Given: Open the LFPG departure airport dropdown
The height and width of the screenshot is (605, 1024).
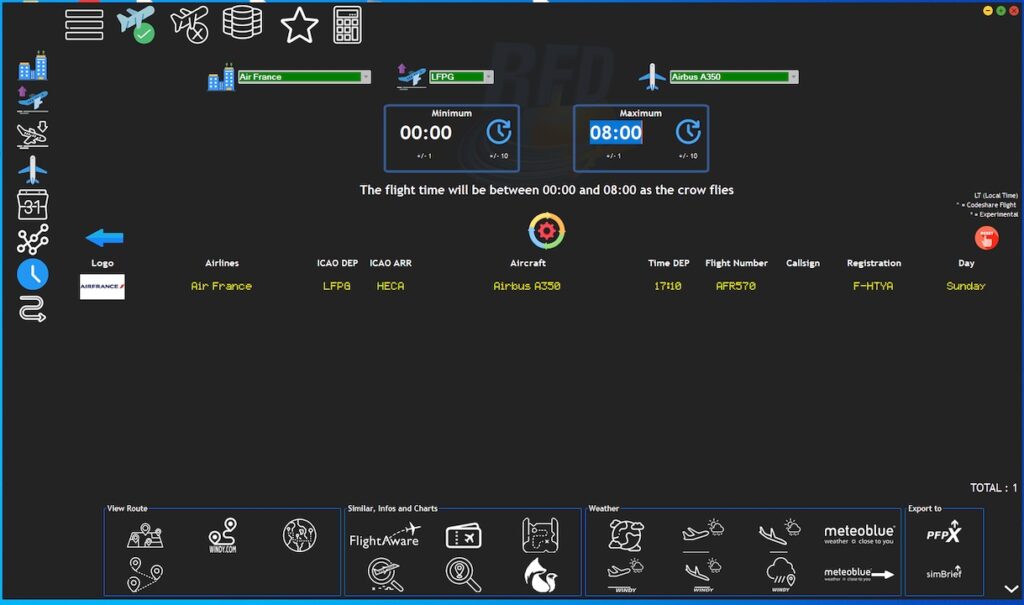Looking at the screenshot, I should (x=461, y=77).
